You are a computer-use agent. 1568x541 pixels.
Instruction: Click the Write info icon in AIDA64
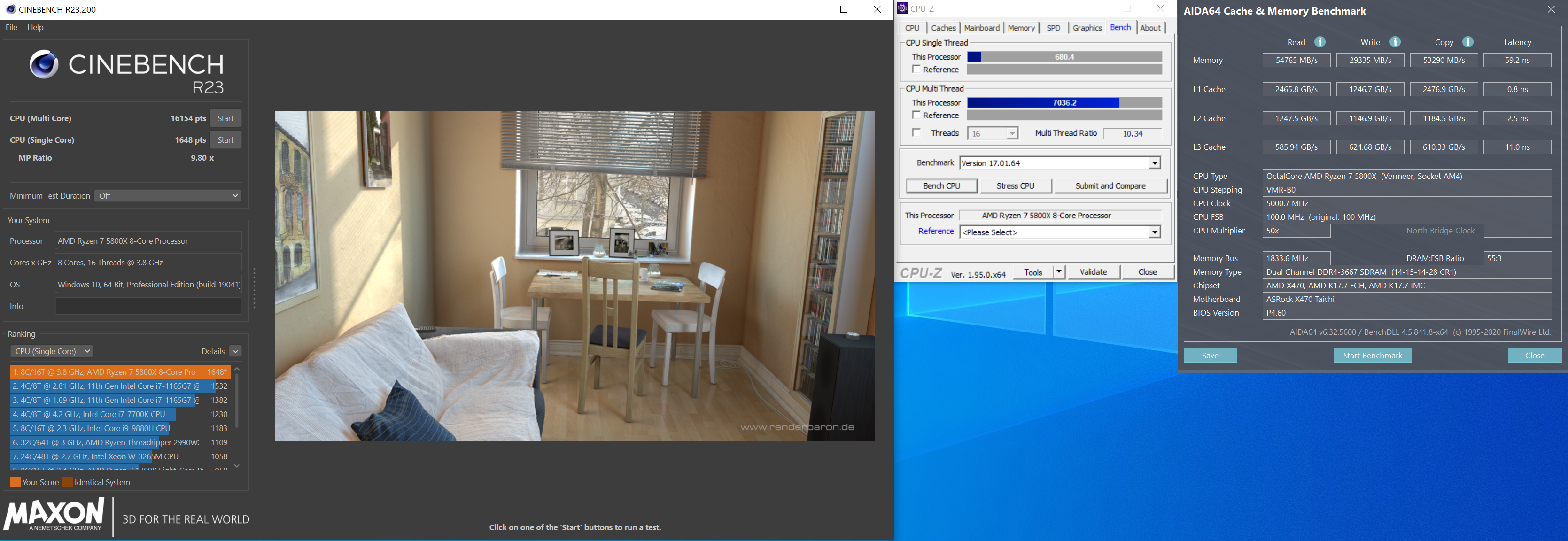tap(1395, 42)
